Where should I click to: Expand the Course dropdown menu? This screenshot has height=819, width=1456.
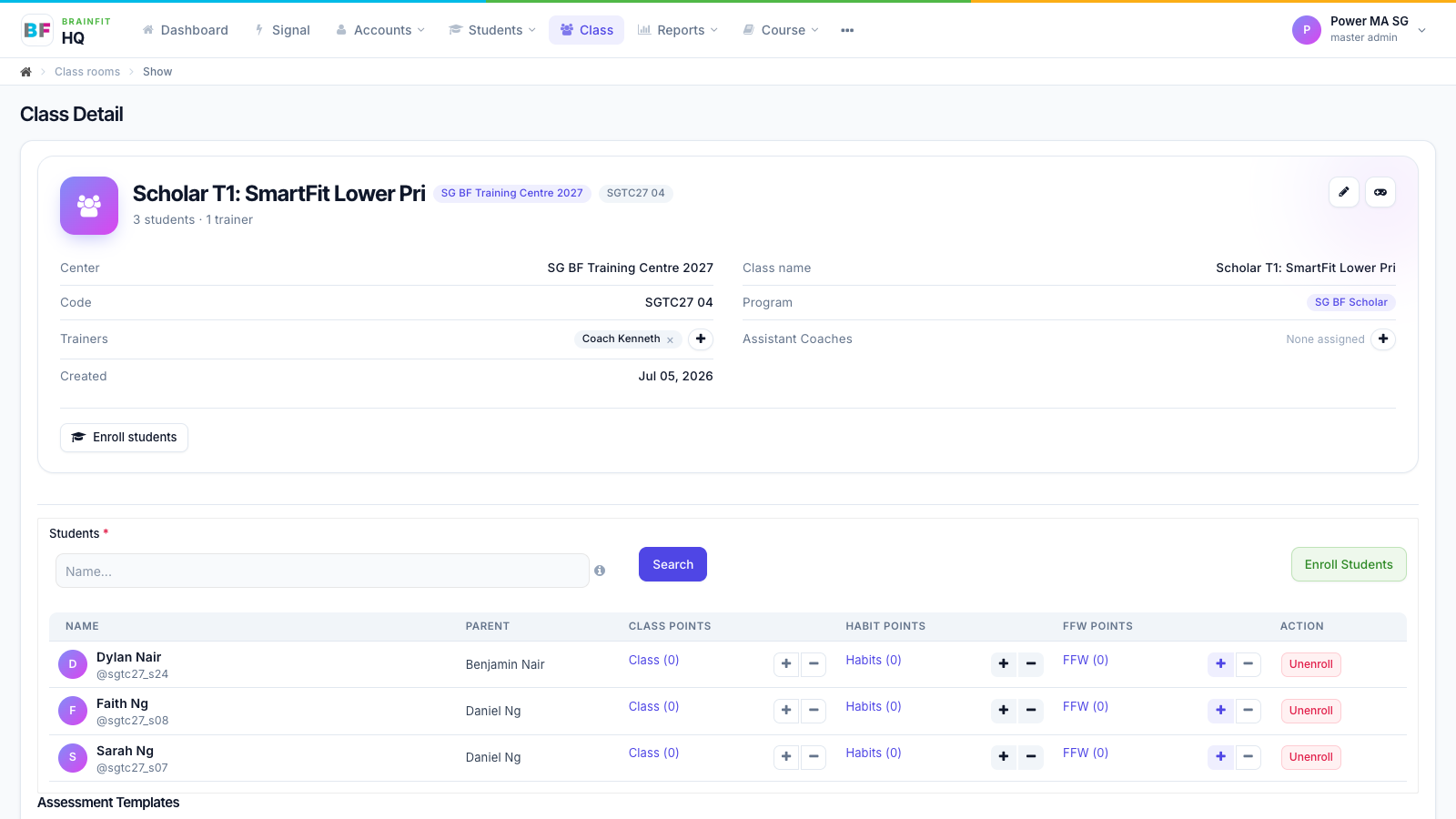[781, 30]
